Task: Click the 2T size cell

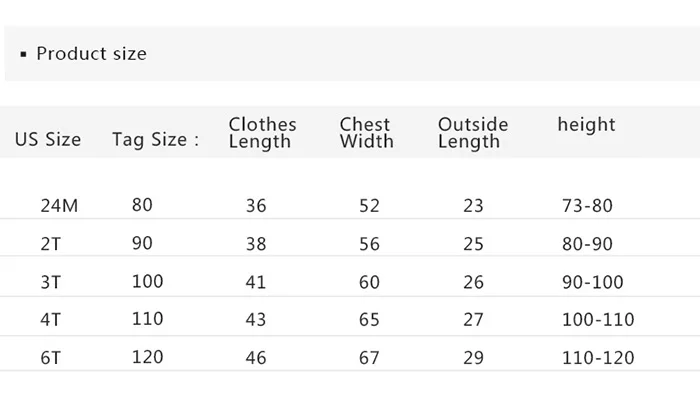Action: [50, 244]
